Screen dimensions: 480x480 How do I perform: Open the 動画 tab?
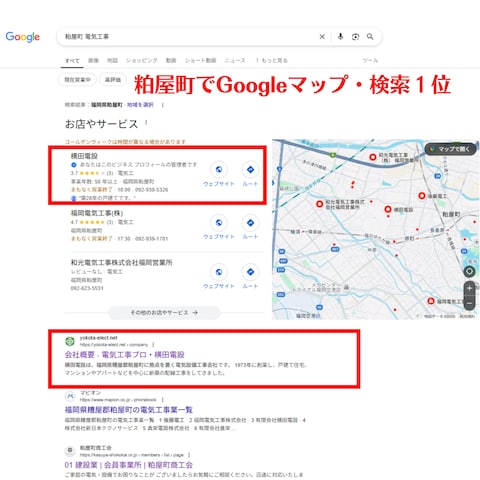[x=171, y=60]
